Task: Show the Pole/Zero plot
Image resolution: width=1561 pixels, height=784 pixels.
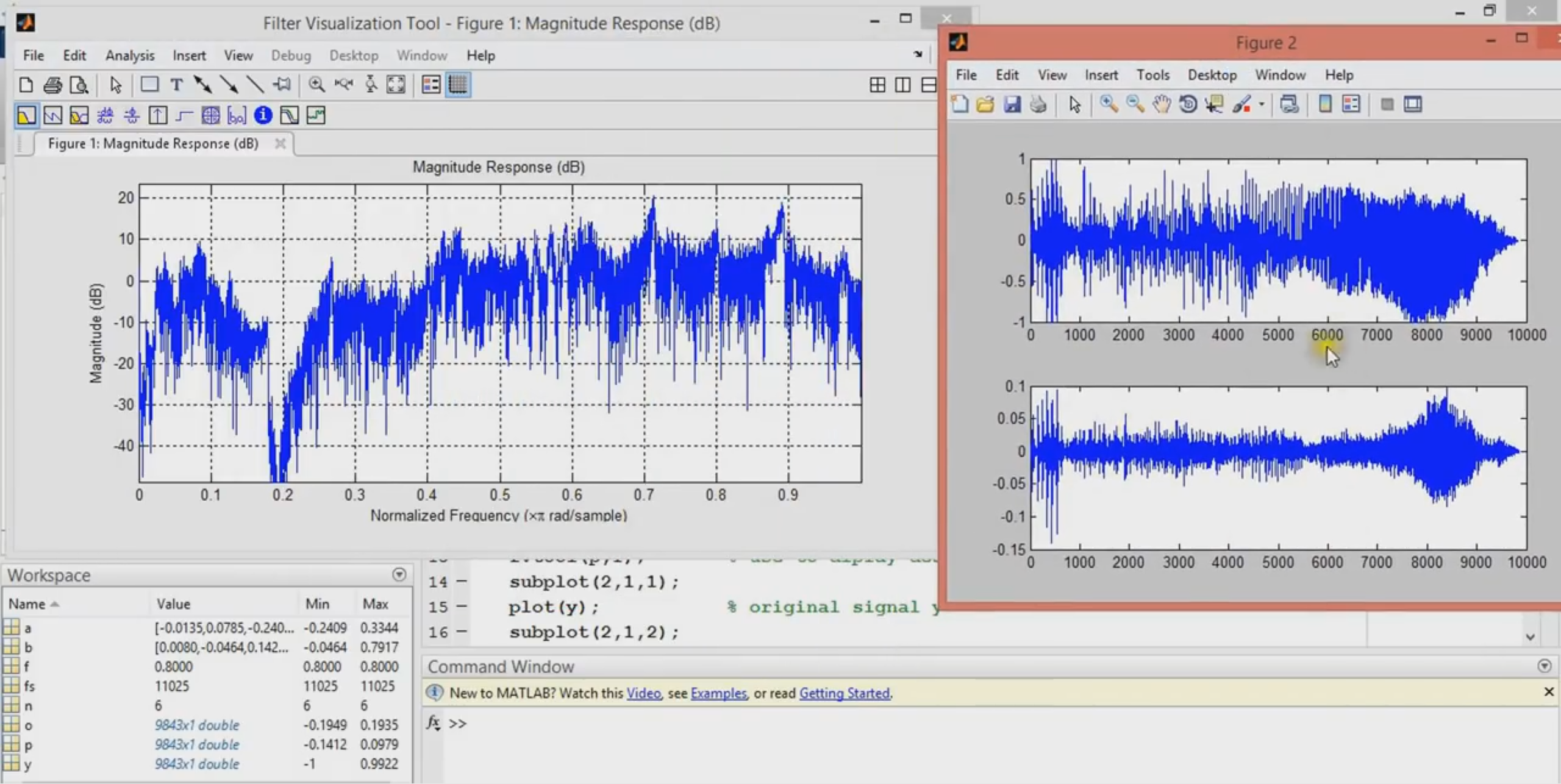Action: tap(210, 115)
